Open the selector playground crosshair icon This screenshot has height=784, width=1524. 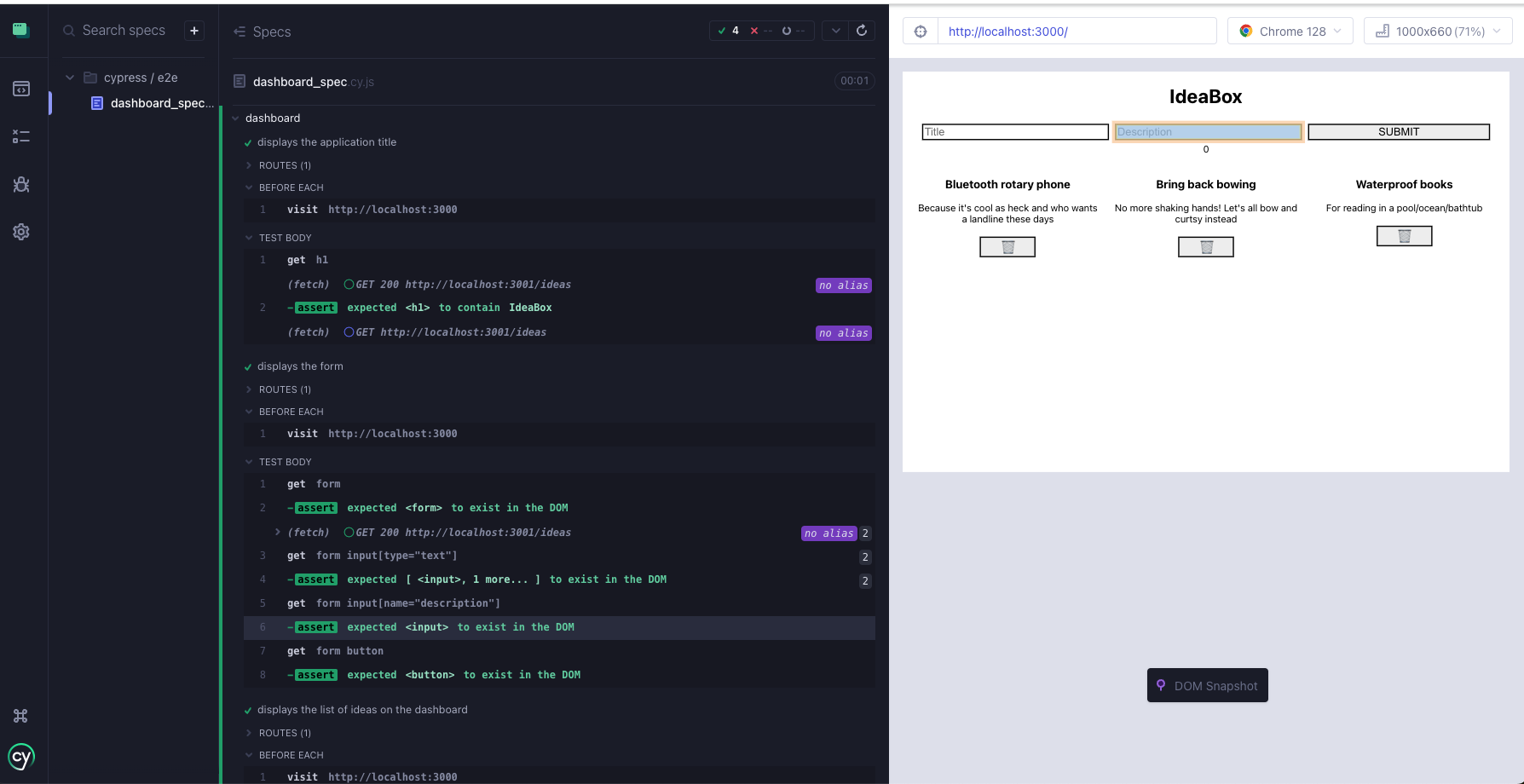[921, 31]
